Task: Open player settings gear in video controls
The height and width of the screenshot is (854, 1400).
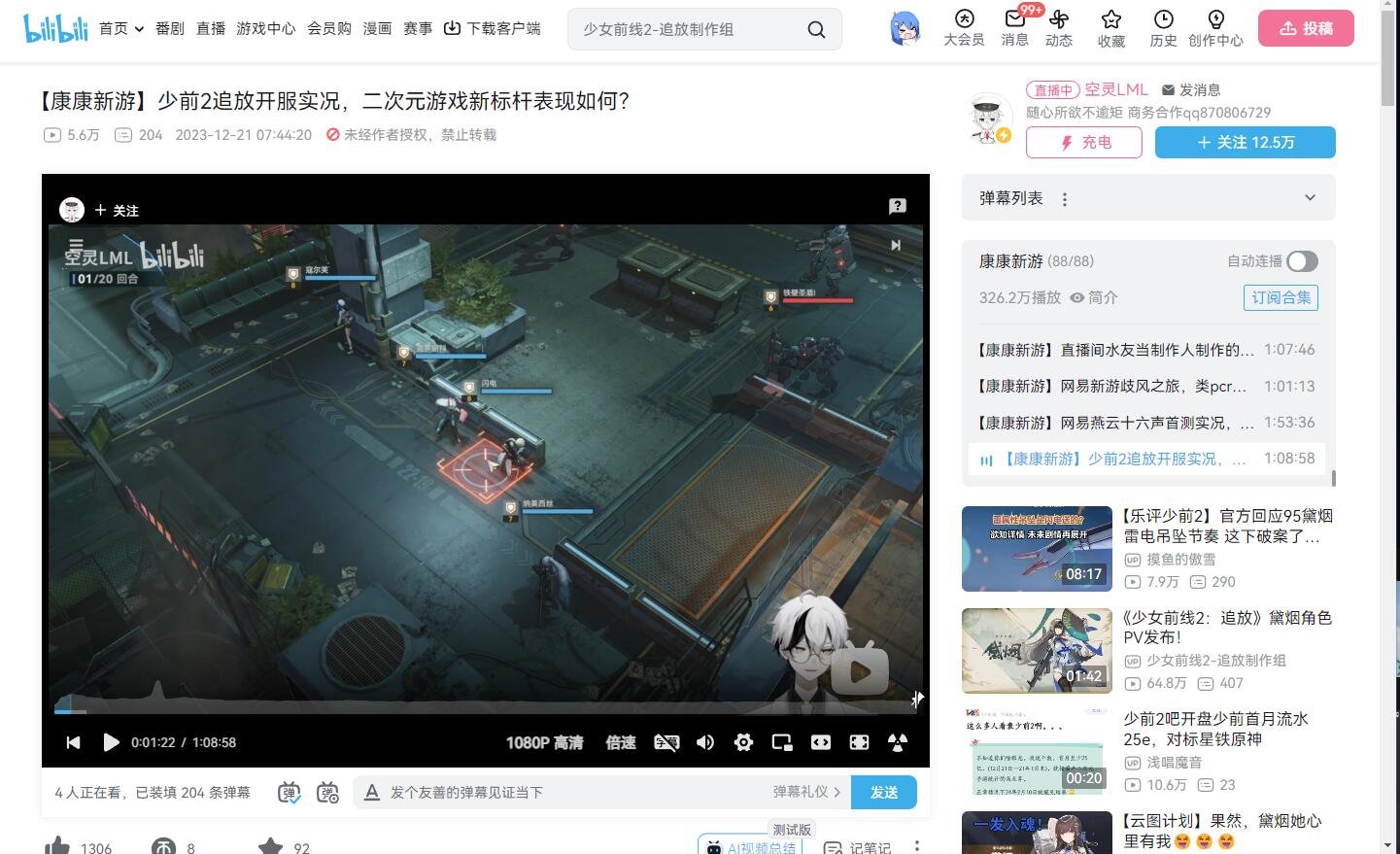Action: tap(743, 742)
